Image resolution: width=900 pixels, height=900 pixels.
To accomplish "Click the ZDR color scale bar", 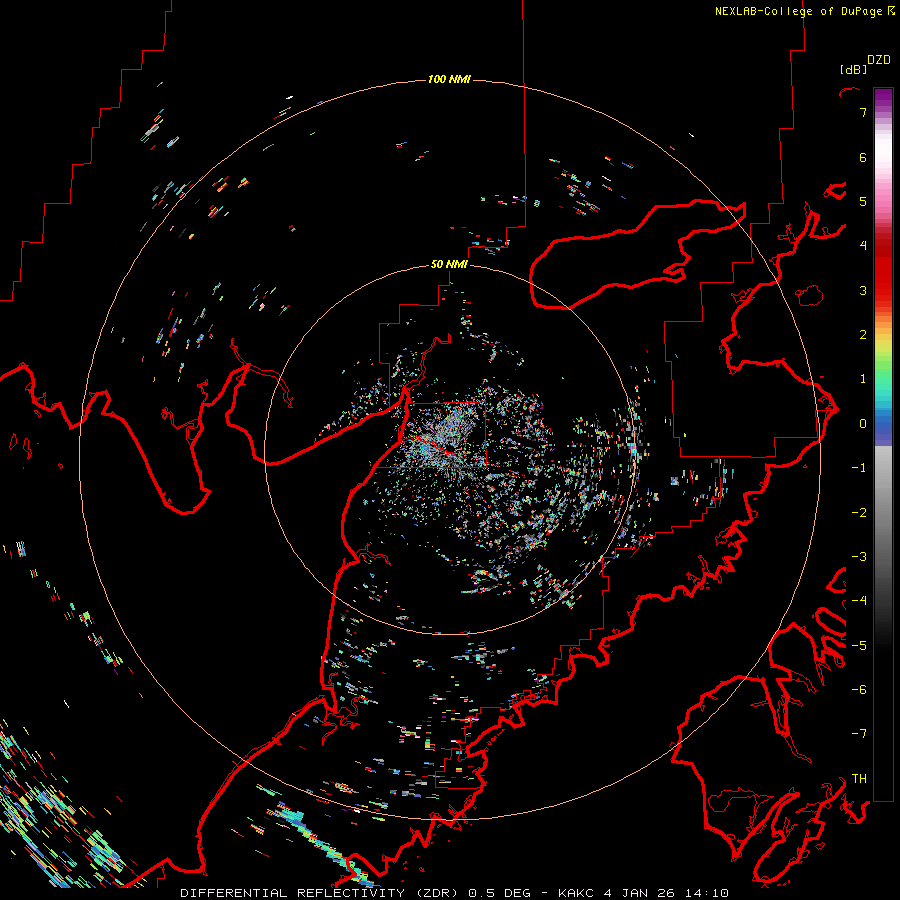I will pyautogui.click(x=883, y=444).
